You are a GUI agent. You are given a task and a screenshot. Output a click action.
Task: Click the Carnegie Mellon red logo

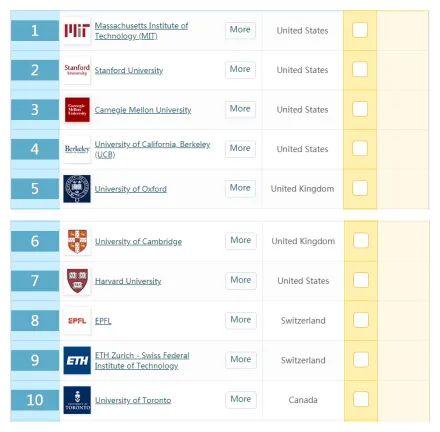tap(77, 110)
